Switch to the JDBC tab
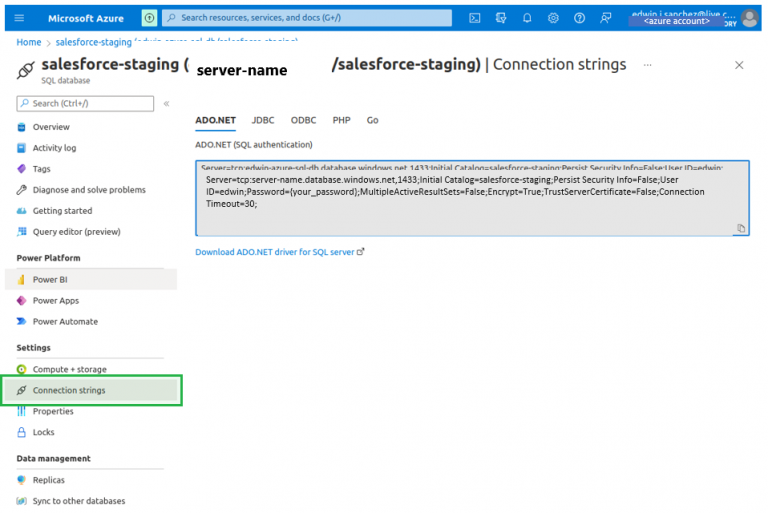The width and height of the screenshot is (768, 513). pos(263,120)
